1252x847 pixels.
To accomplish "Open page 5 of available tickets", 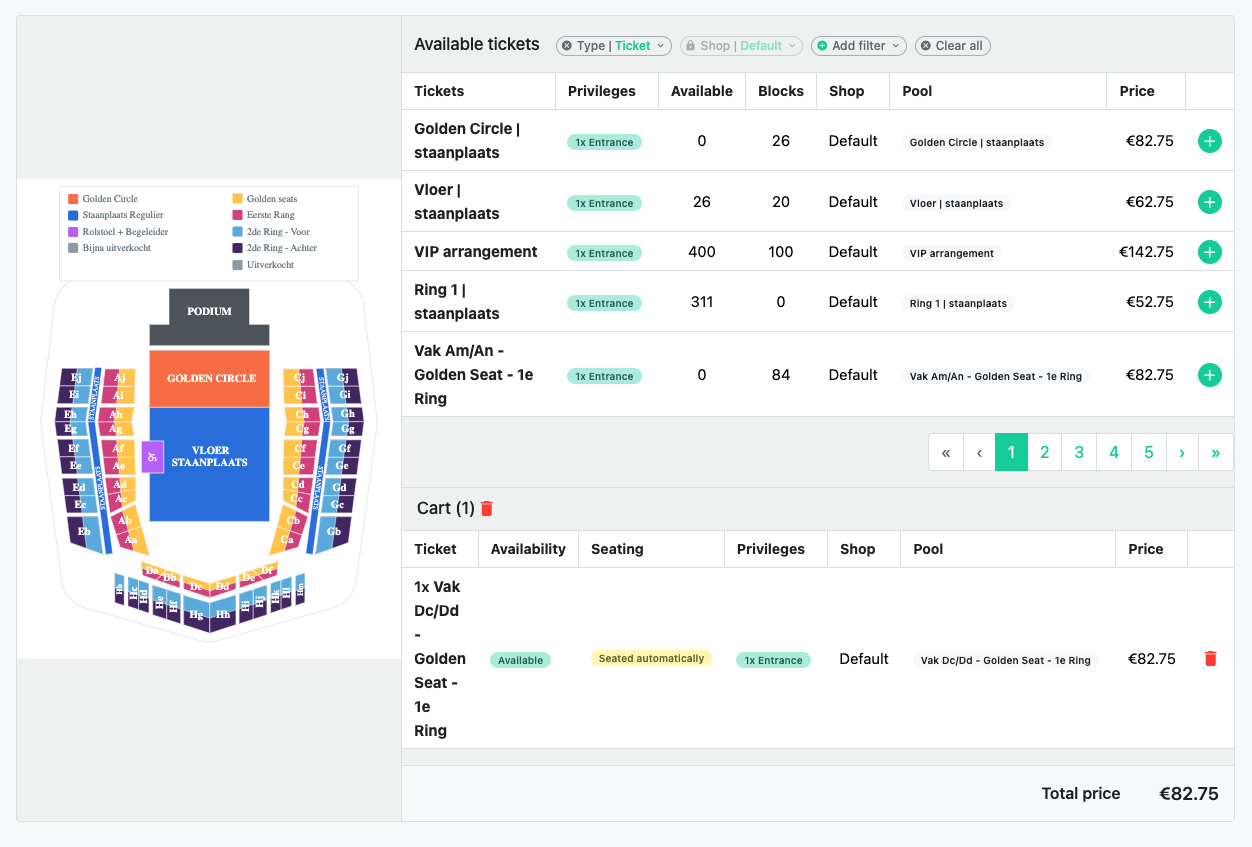I will tap(1148, 452).
